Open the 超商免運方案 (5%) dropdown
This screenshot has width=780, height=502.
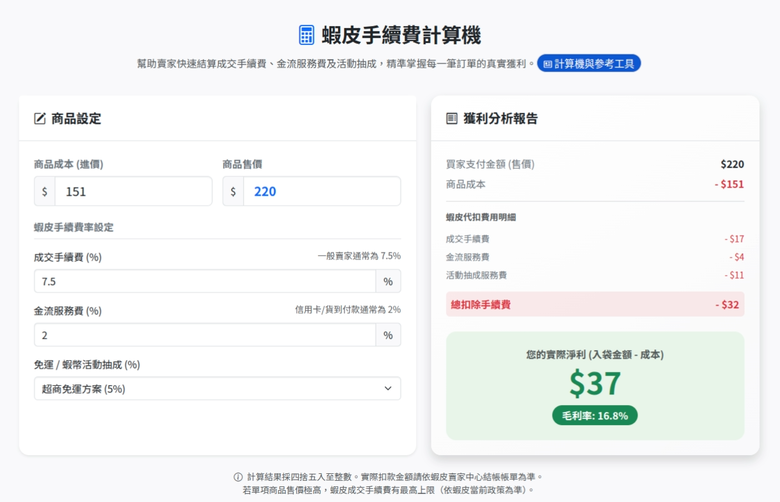217,389
